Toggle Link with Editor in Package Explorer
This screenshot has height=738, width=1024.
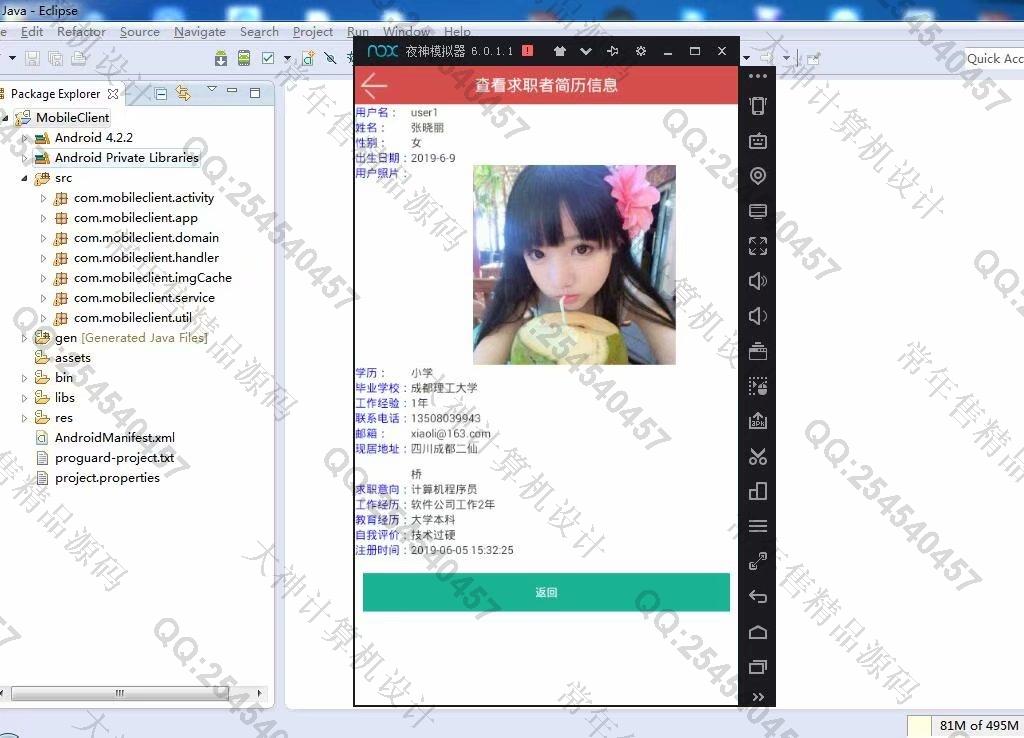click(184, 94)
